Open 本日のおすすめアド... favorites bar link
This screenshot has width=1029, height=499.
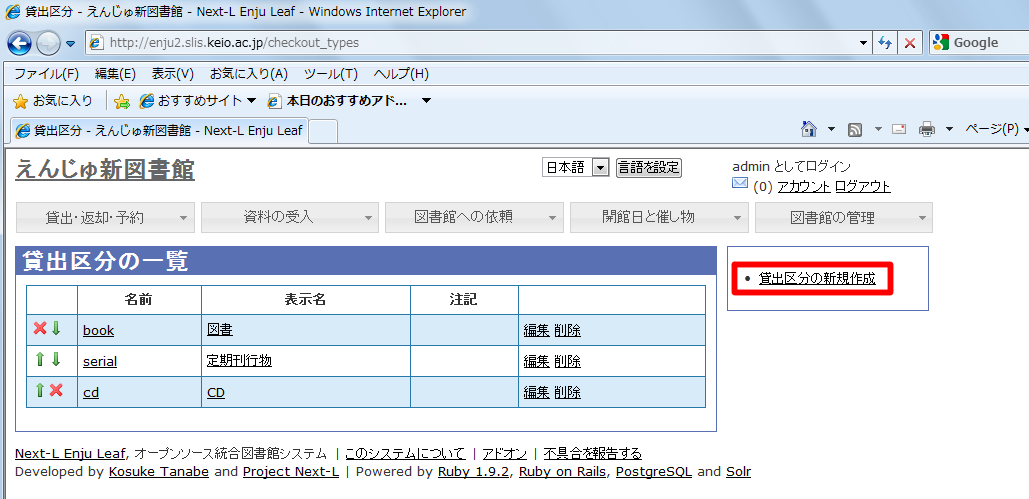[339, 101]
